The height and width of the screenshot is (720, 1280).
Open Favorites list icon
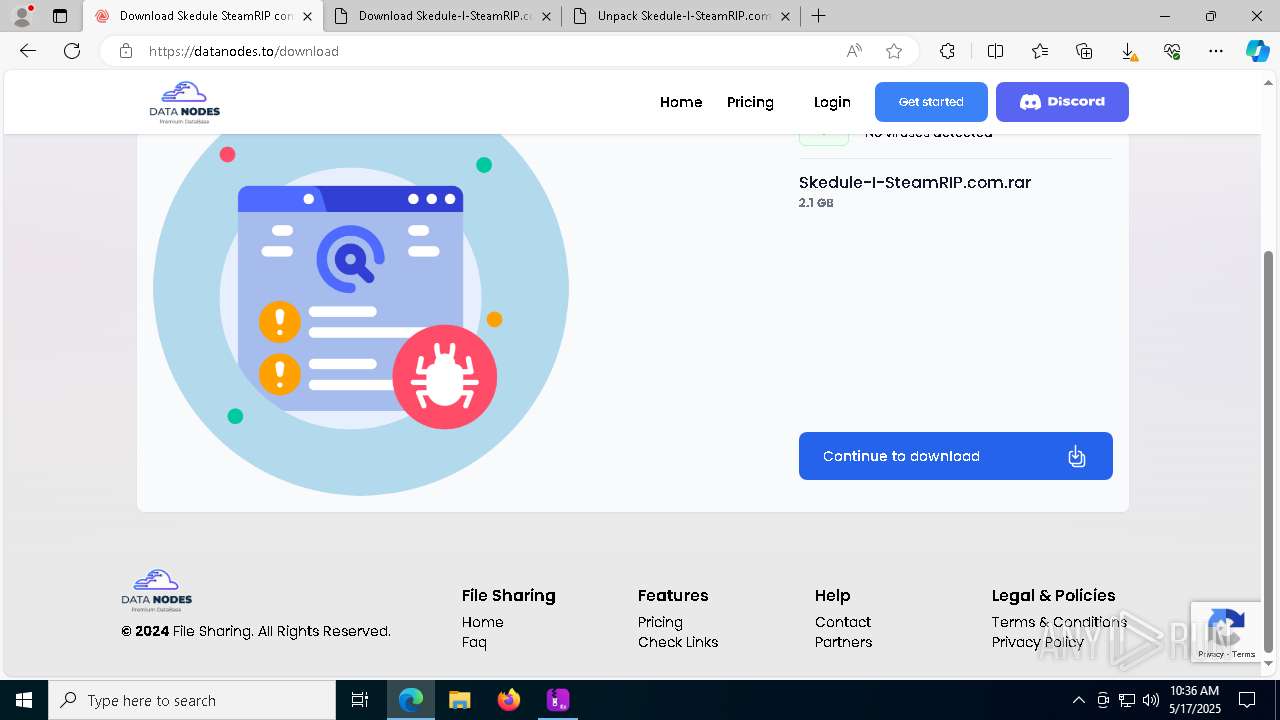pos(1040,51)
